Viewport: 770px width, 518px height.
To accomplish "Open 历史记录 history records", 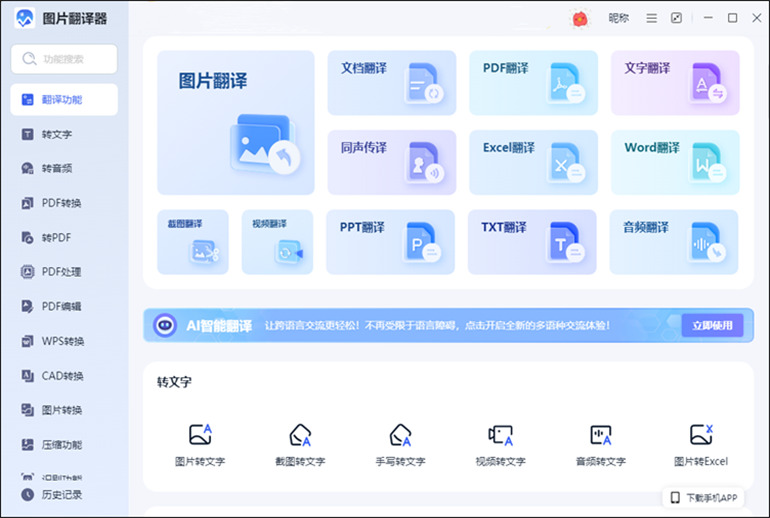I will pos(52,494).
